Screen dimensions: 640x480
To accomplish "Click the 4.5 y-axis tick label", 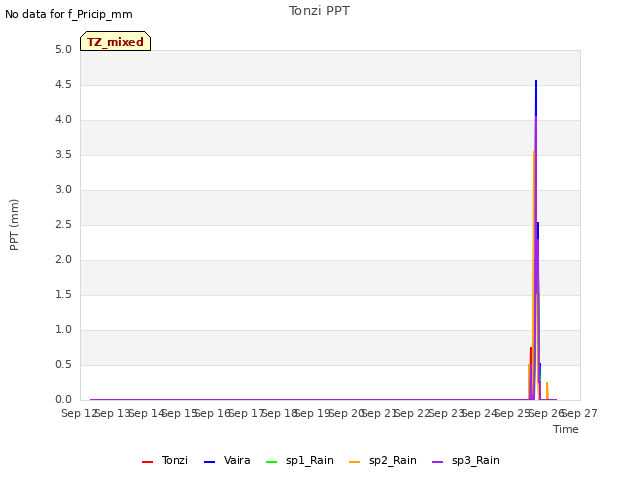I will point(63,85).
